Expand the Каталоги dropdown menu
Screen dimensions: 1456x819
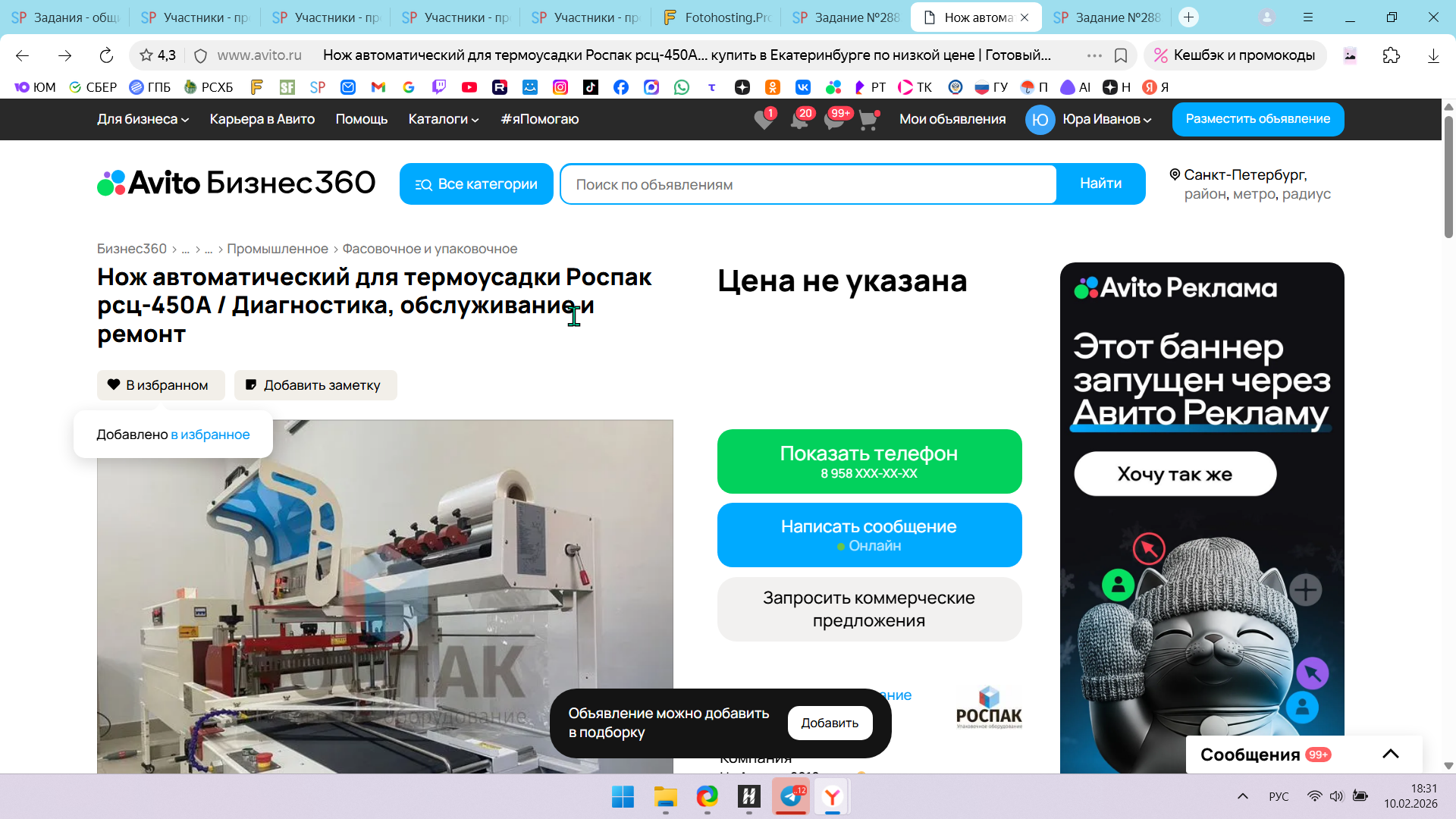(444, 119)
